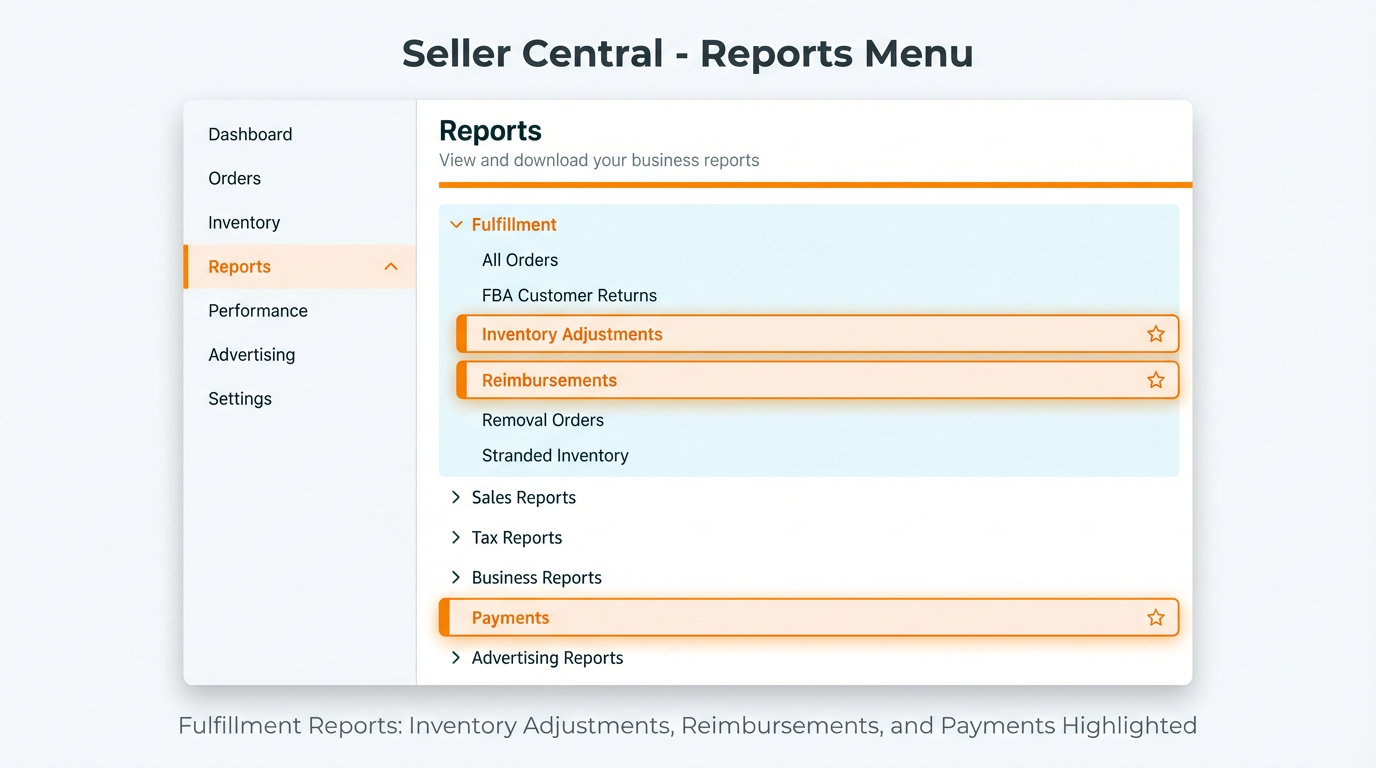This screenshot has width=1376, height=768.
Task: Toggle the Payments favorite star off
Action: (1155, 617)
